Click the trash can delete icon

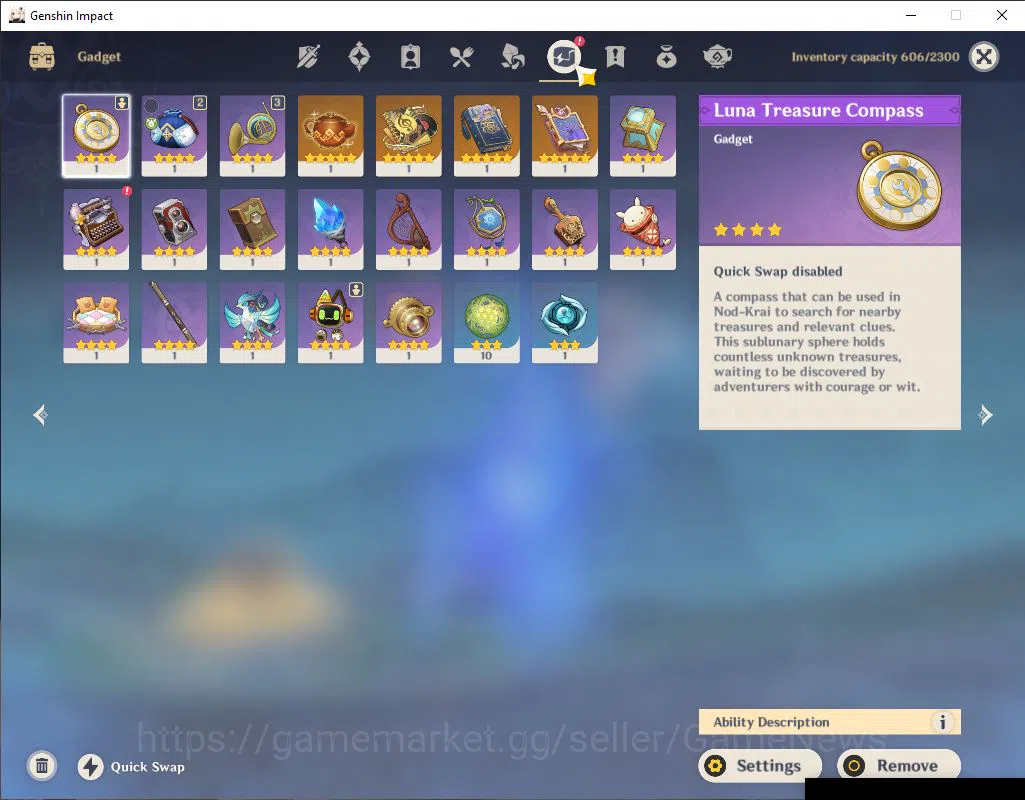pos(42,766)
